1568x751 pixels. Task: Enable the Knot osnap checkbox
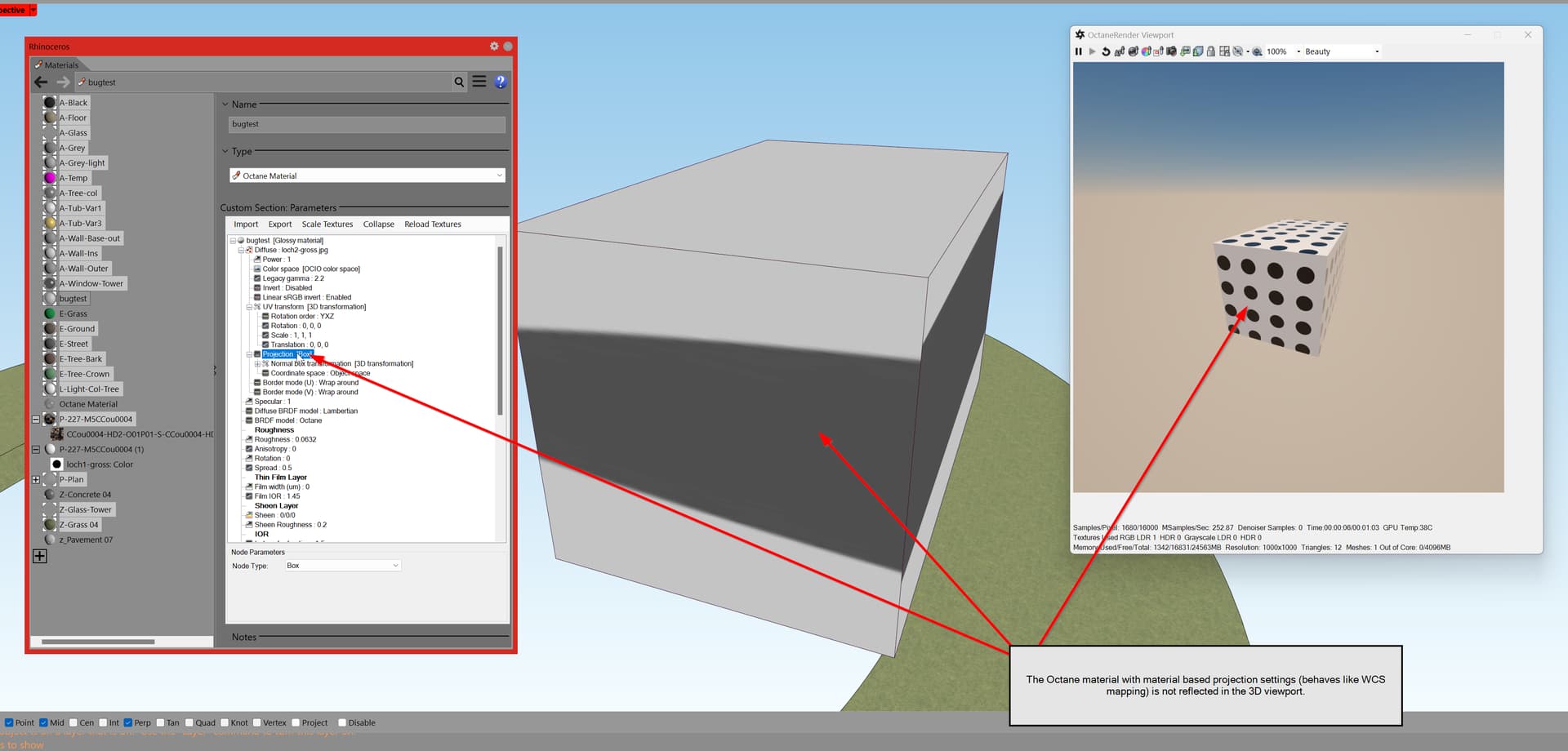[225, 722]
